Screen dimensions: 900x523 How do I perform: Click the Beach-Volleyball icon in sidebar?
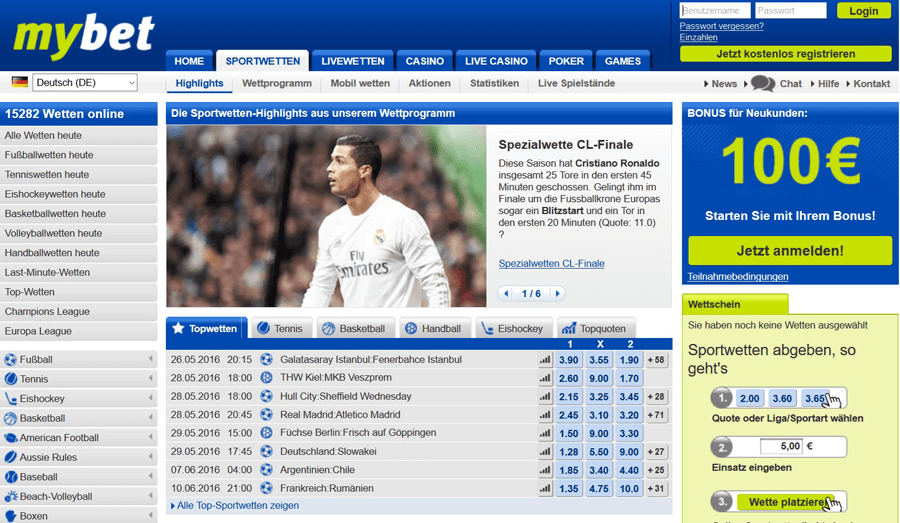10,496
